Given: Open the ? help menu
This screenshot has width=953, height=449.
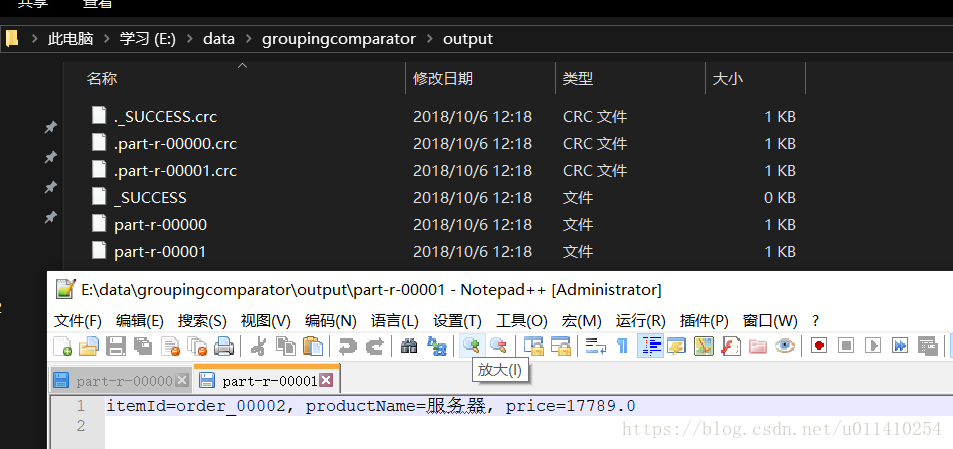Looking at the screenshot, I should tap(816, 321).
